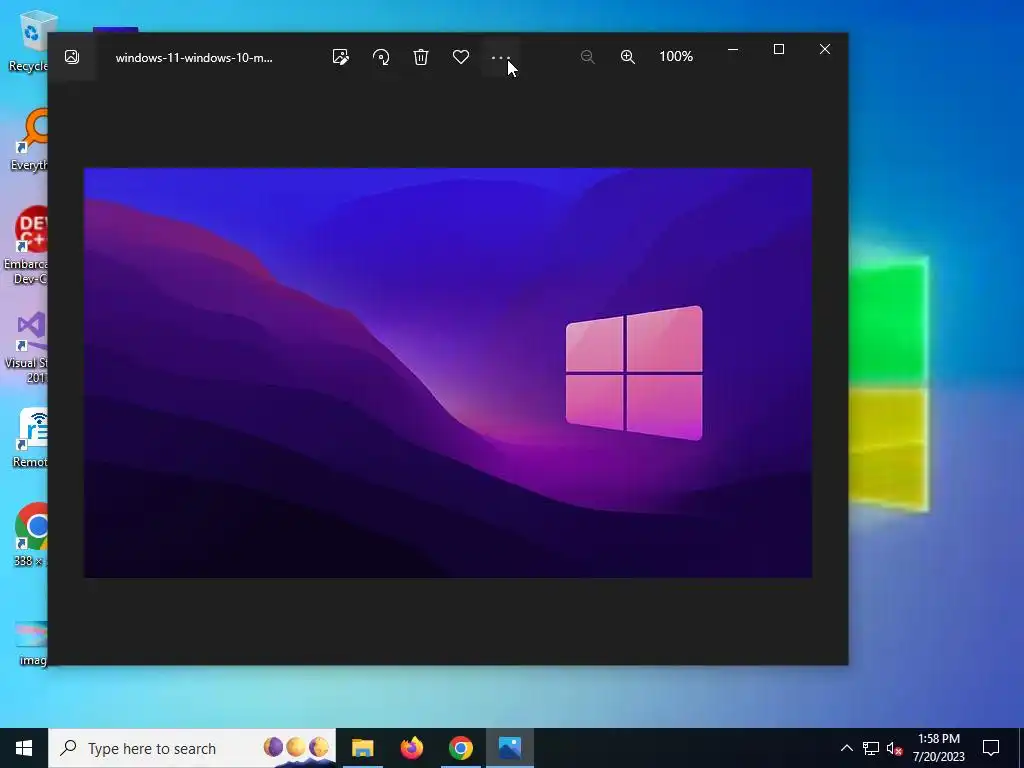The height and width of the screenshot is (768, 1024).
Task: Open the notification center icon
Action: [991, 748]
